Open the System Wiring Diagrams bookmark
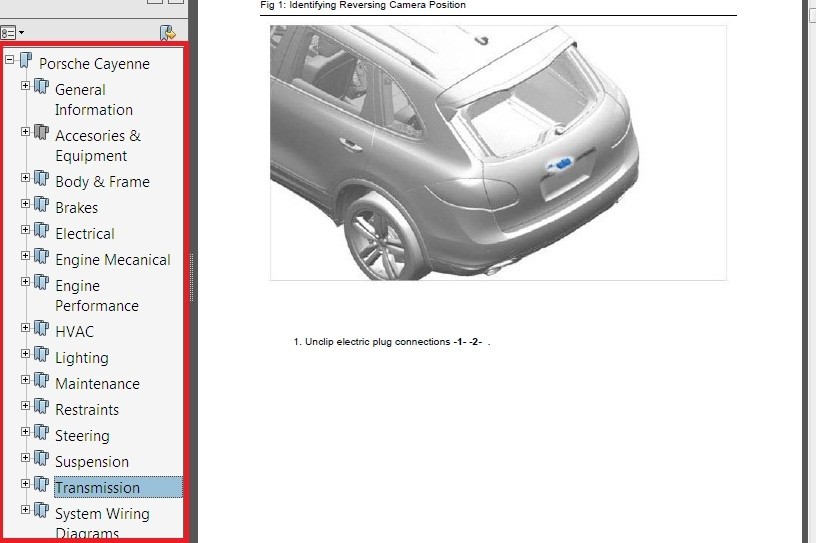The height and width of the screenshot is (543, 816). (x=102, y=523)
